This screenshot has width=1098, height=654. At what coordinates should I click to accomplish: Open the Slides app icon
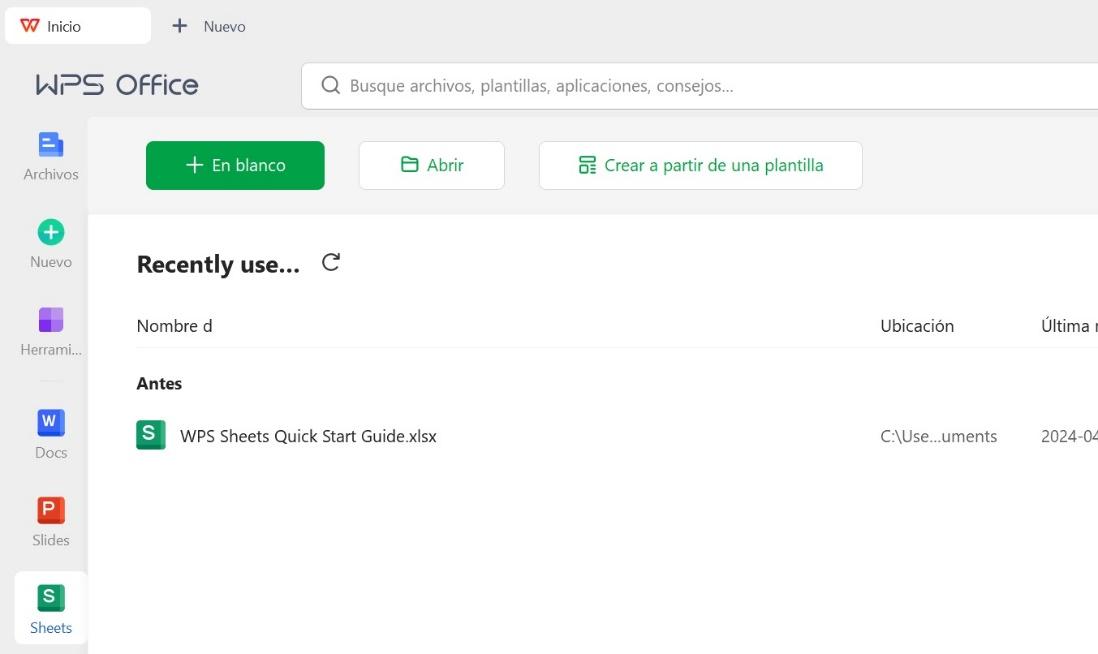pos(50,510)
